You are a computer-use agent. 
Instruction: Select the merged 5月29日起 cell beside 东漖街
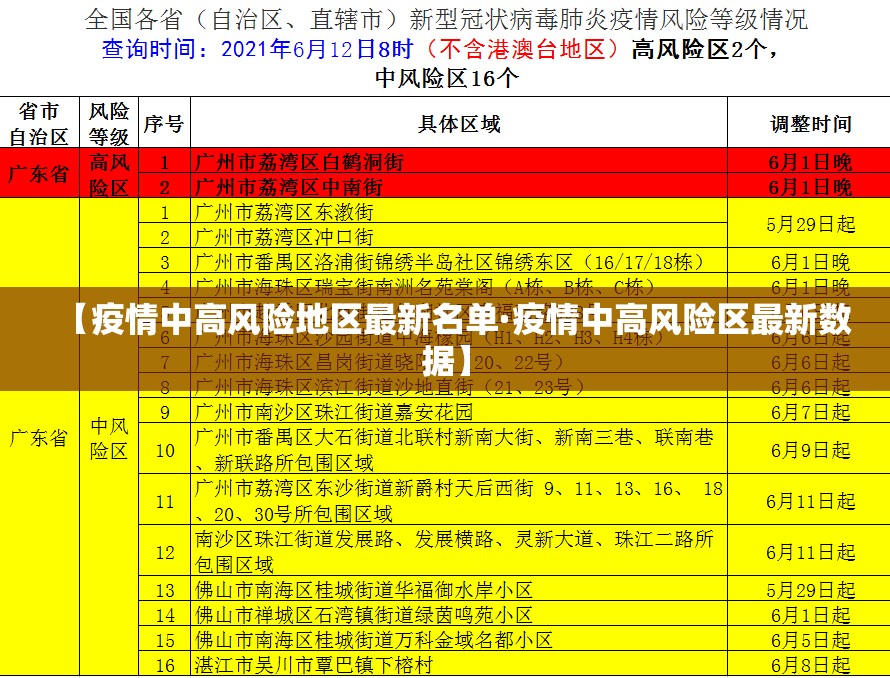(811, 224)
